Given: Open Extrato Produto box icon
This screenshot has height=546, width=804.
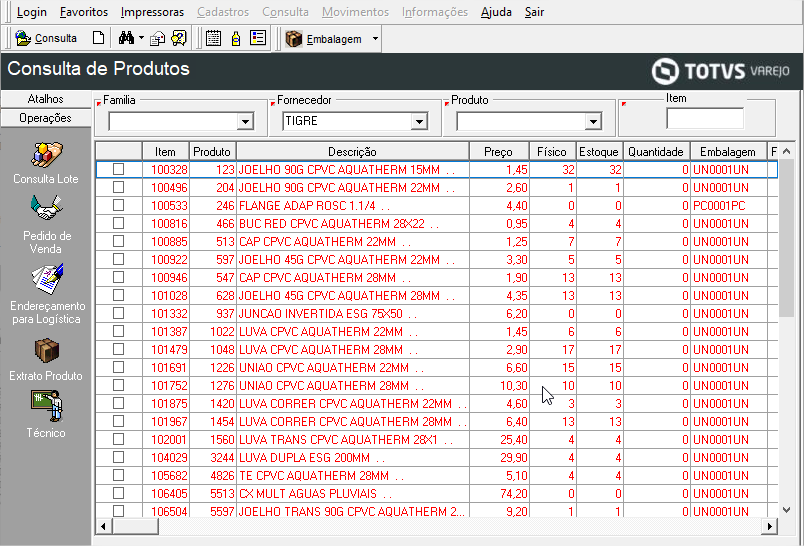Looking at the screenshot, I should pos(47,351).
